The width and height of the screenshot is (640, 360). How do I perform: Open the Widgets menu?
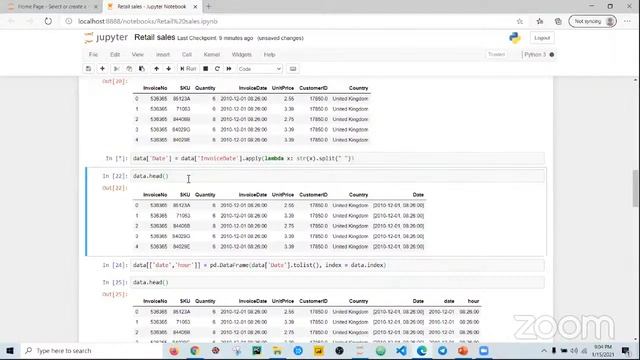[x=242, y=54]
